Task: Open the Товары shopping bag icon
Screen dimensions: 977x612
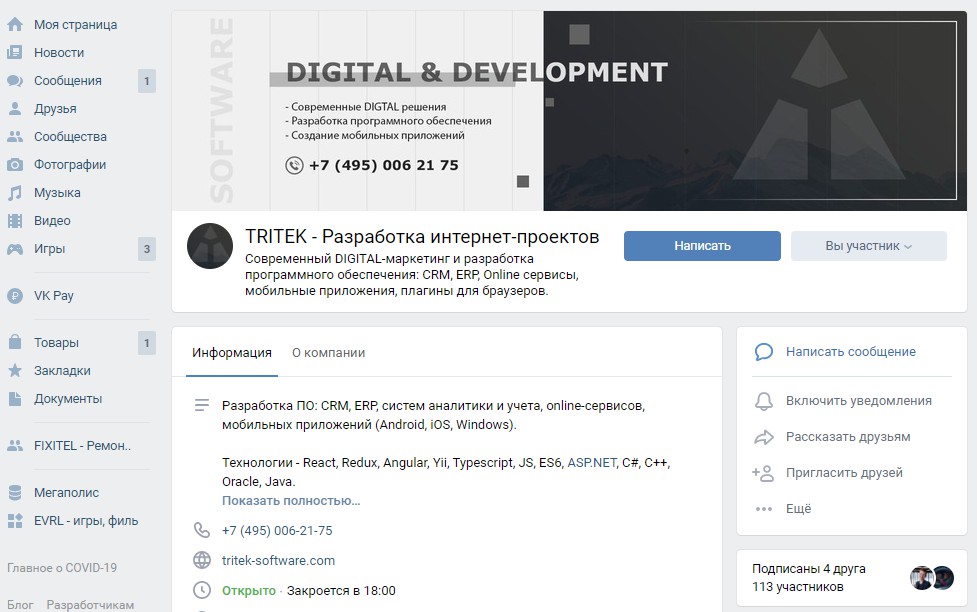Action: 15,342
